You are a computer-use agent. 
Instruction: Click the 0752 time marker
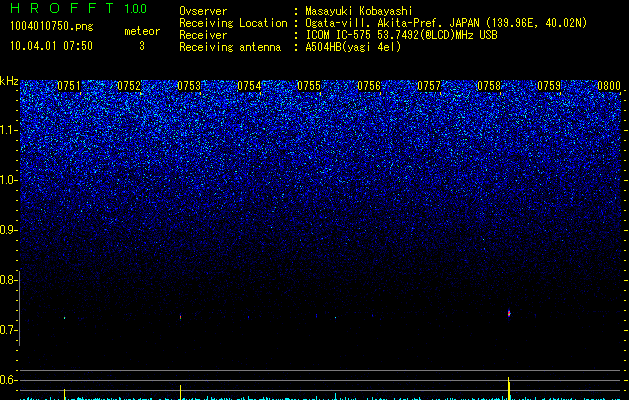pyautogui.click(x=129, y=86)
